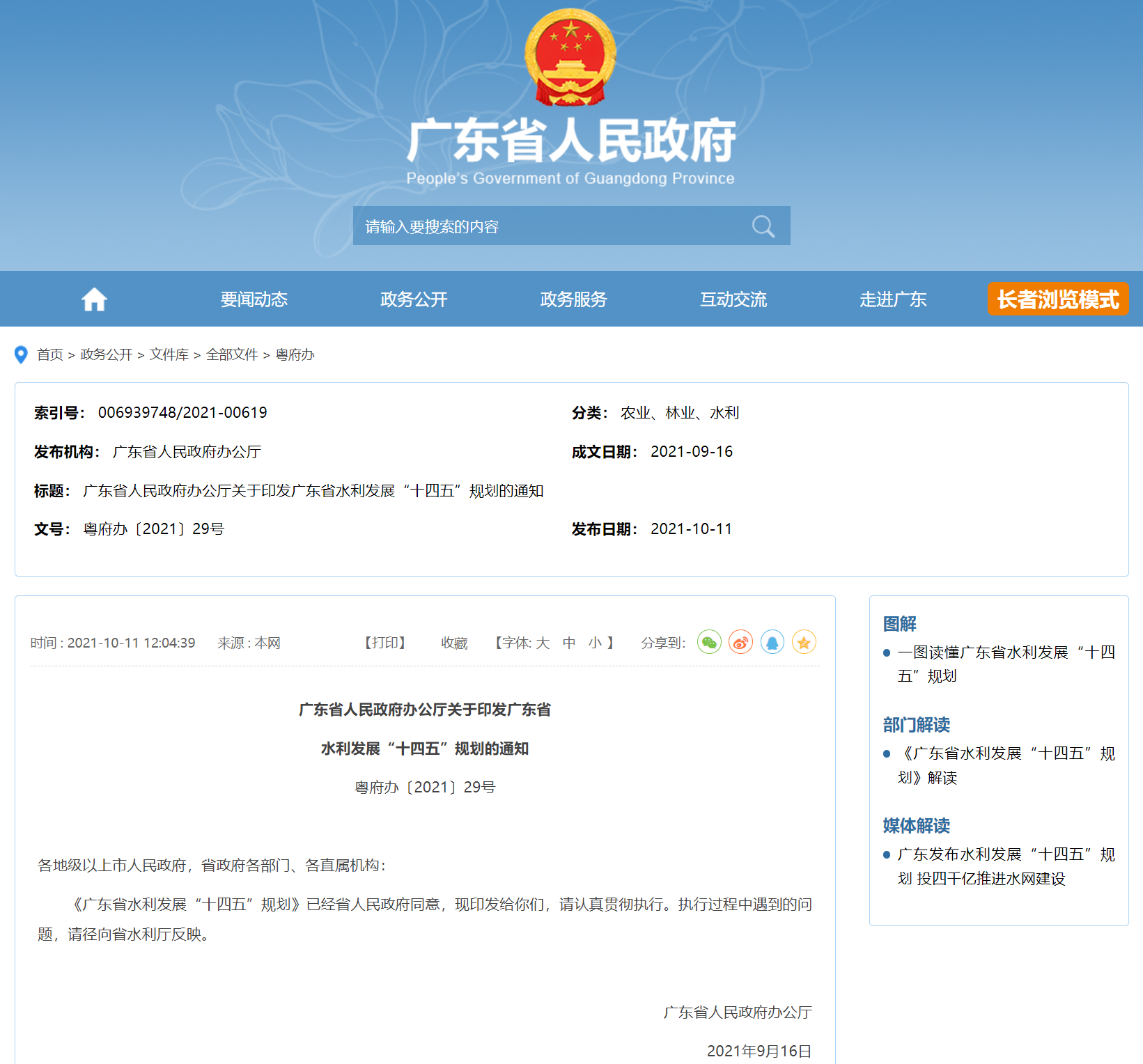
Task: Set font size to 小 (small)
Action: pos(595,643)
